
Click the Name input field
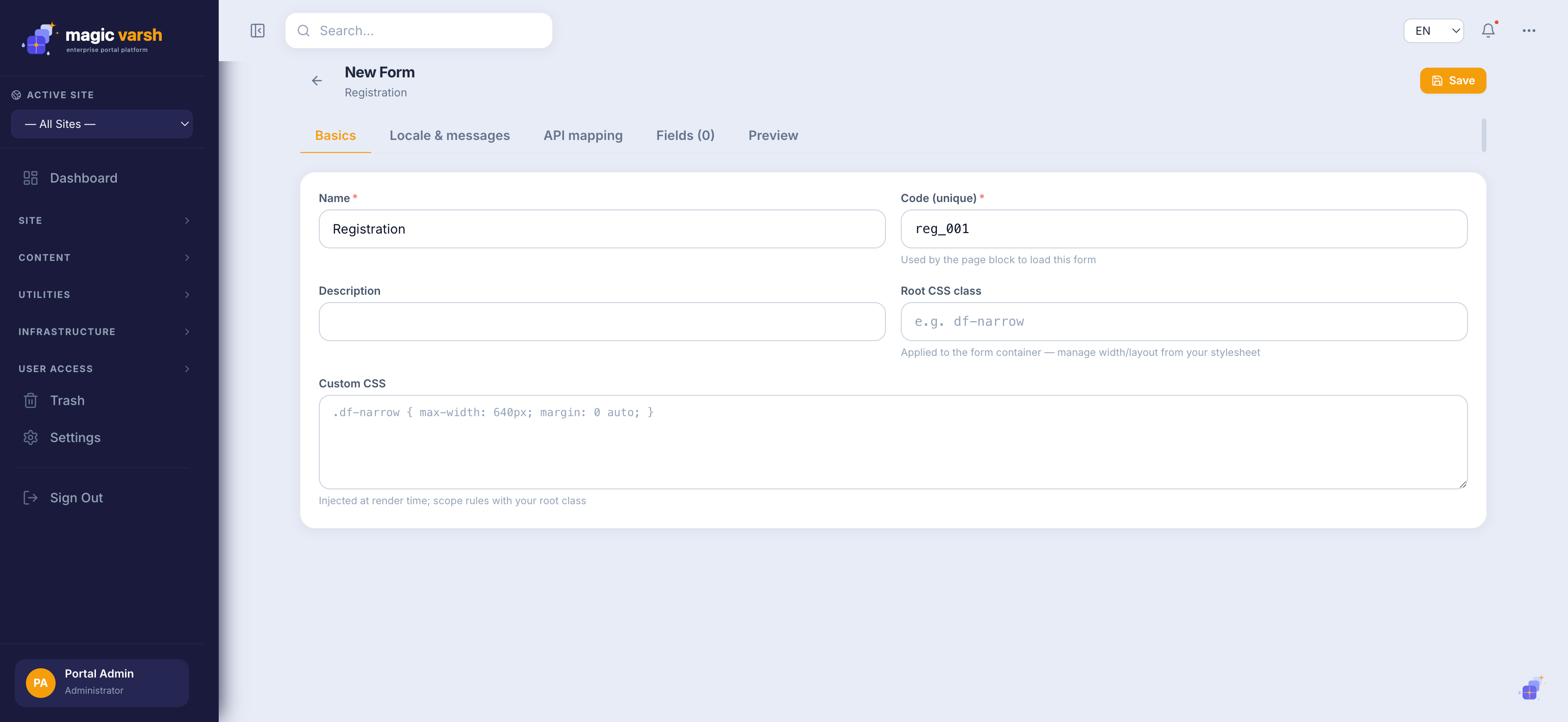point(602,229)
